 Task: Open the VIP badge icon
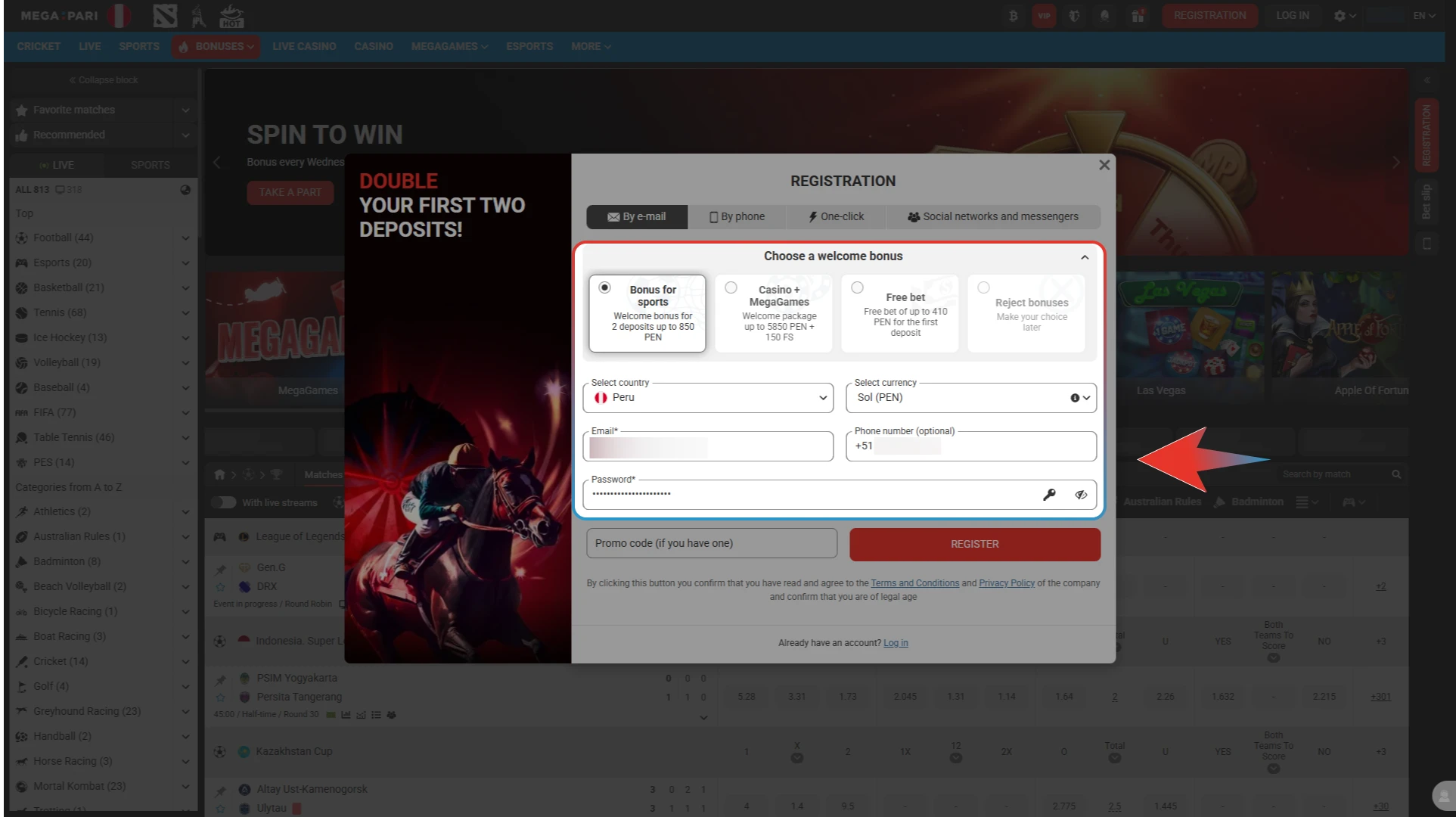(x=1044, y=15)
